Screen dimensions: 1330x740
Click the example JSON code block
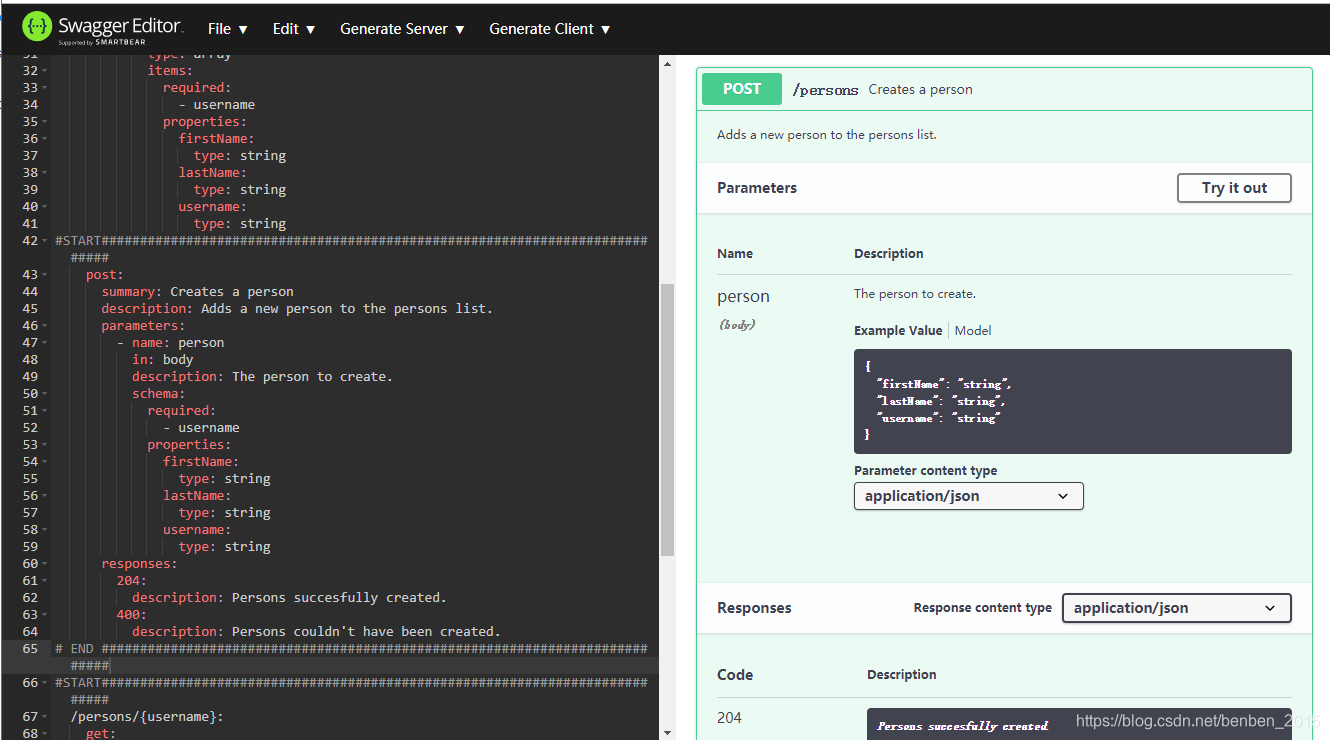coord(1072,401)
